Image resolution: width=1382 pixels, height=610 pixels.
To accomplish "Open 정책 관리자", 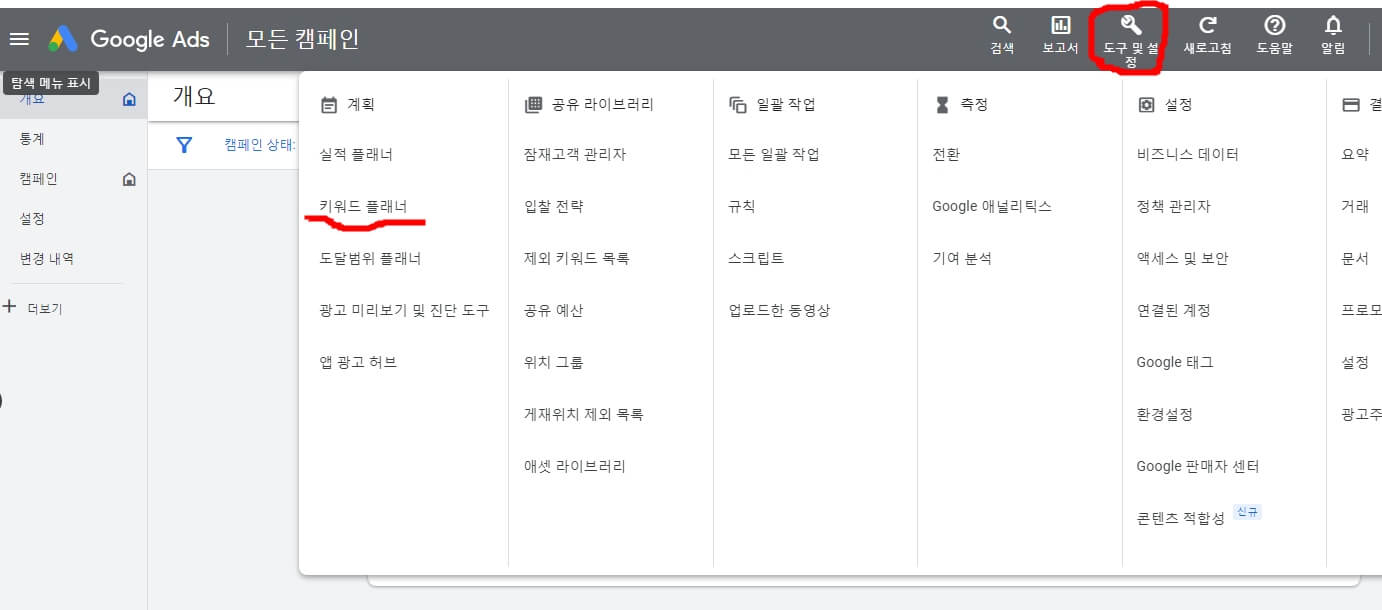I will point(1174,207).
